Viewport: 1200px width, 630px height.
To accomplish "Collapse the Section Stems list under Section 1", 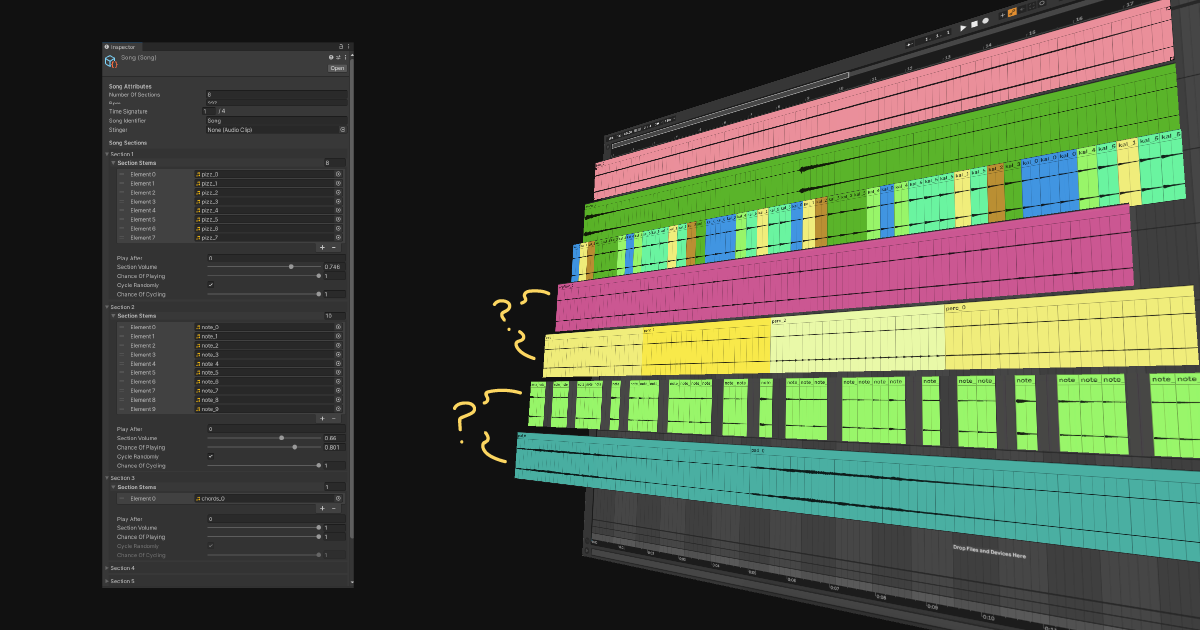I will tap(112, 163).
